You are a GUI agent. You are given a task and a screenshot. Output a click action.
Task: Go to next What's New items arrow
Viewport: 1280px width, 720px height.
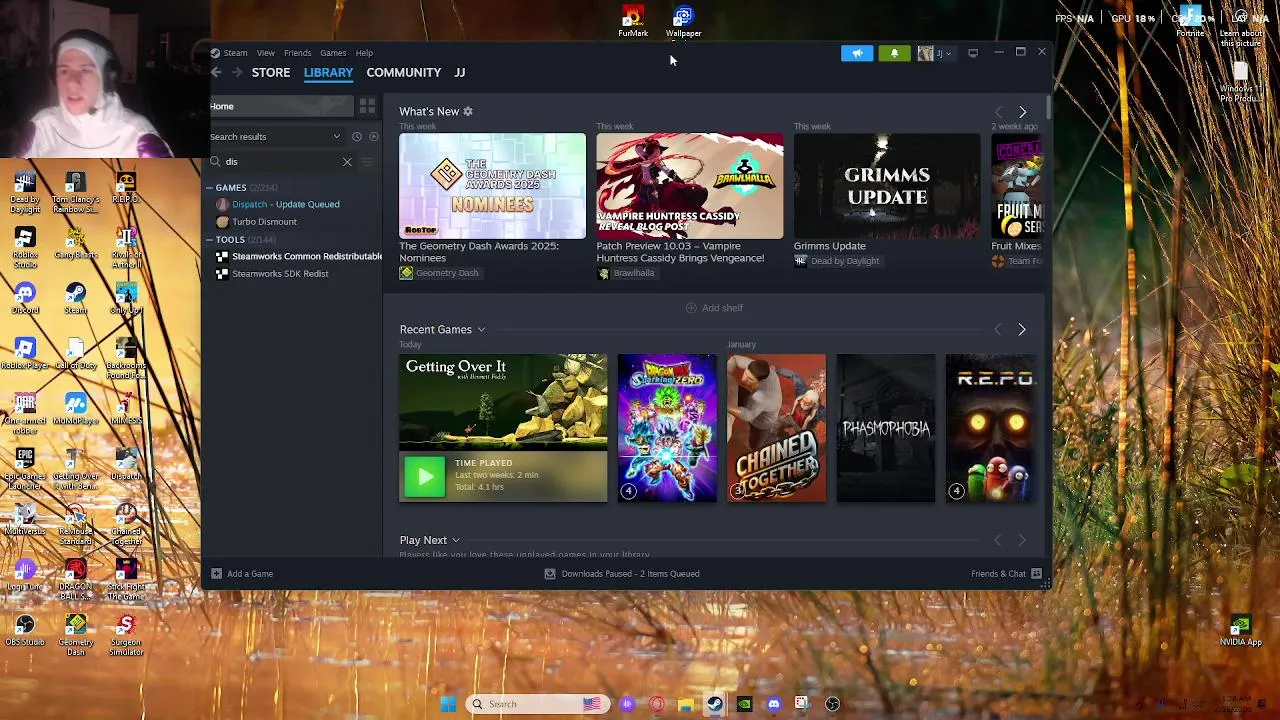1022,112
